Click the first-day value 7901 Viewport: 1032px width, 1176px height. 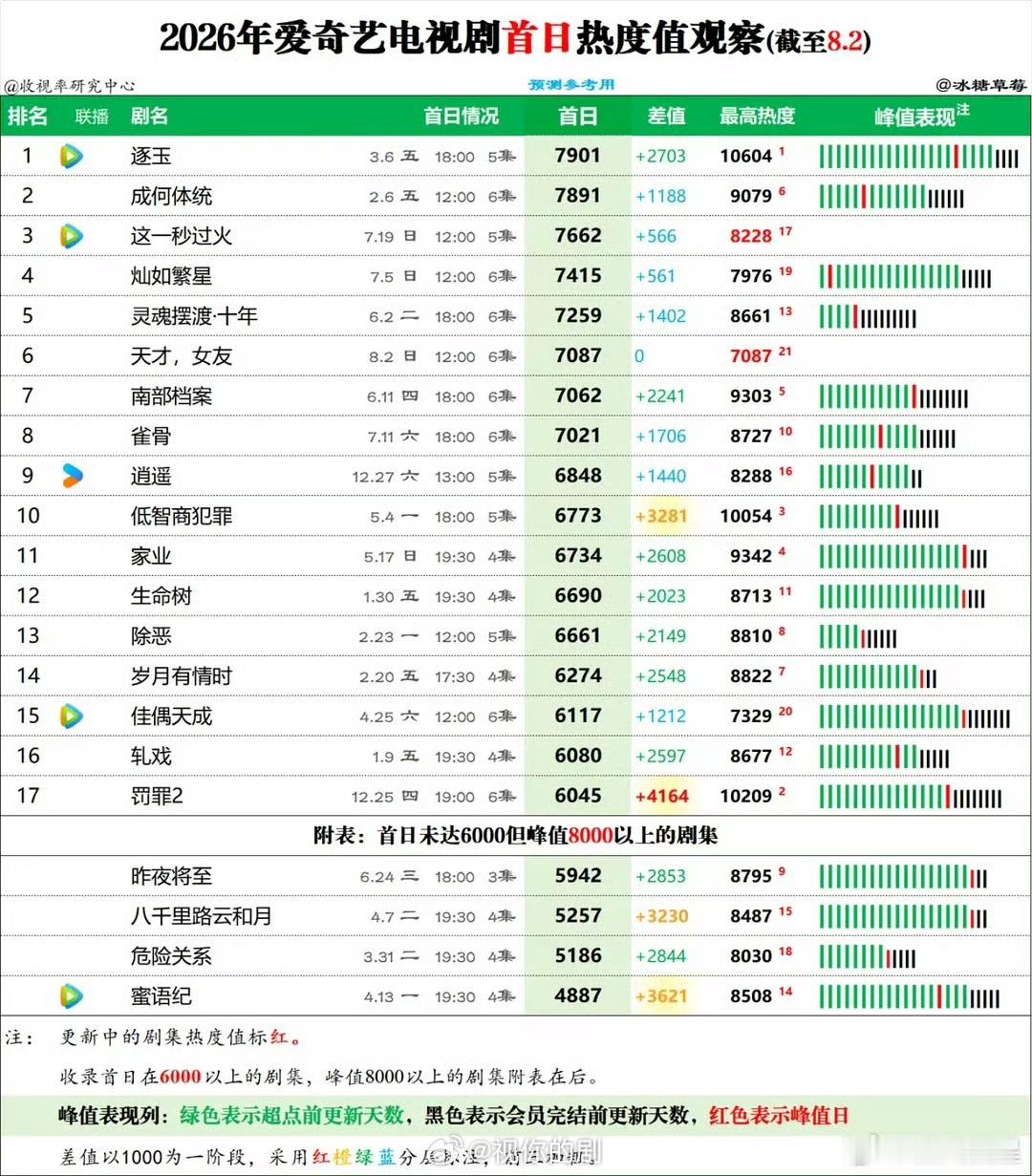[578, 156]
